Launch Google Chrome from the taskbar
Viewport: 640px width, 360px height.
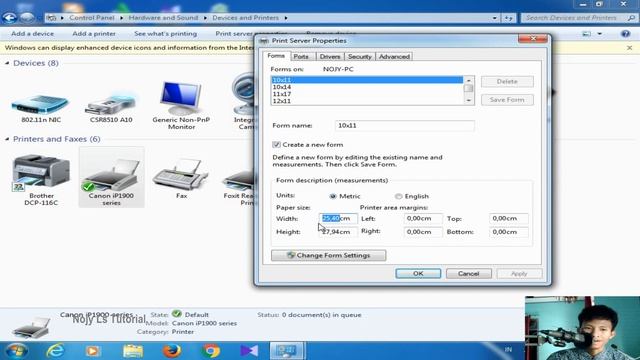point(211,351)
